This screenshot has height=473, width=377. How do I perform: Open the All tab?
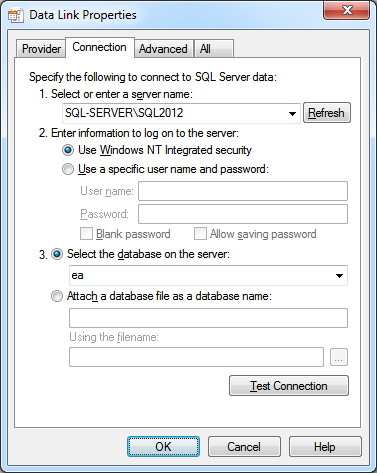click(x=214, y=49)
